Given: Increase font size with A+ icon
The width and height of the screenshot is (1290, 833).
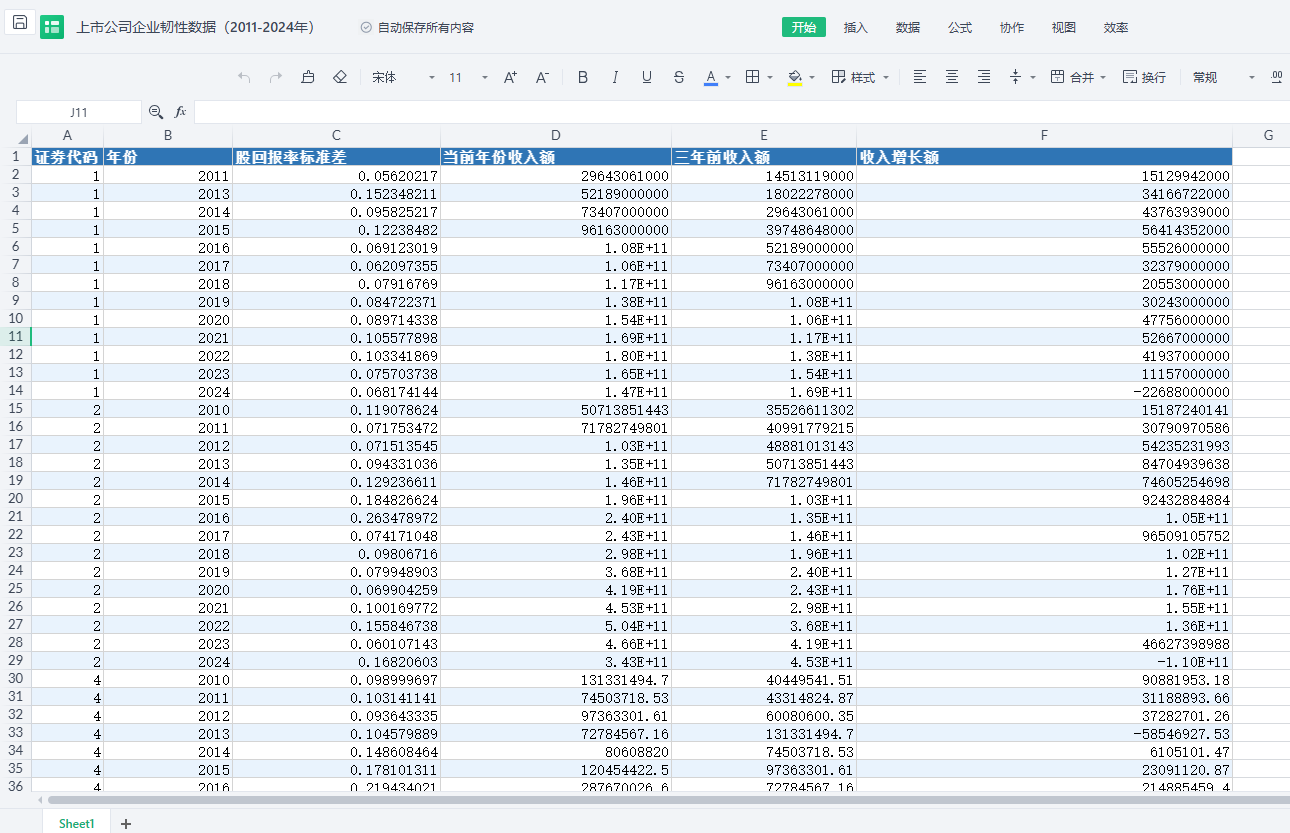Looking at the screenshot, I should (510, 77).
